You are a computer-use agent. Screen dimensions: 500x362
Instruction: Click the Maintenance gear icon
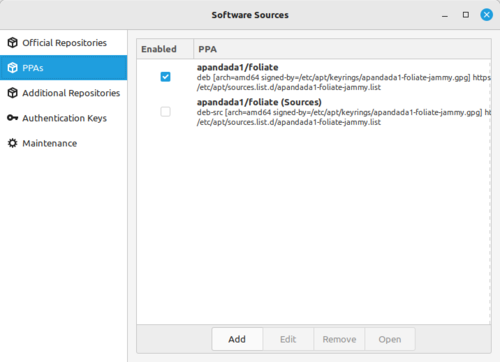[12, 143]
